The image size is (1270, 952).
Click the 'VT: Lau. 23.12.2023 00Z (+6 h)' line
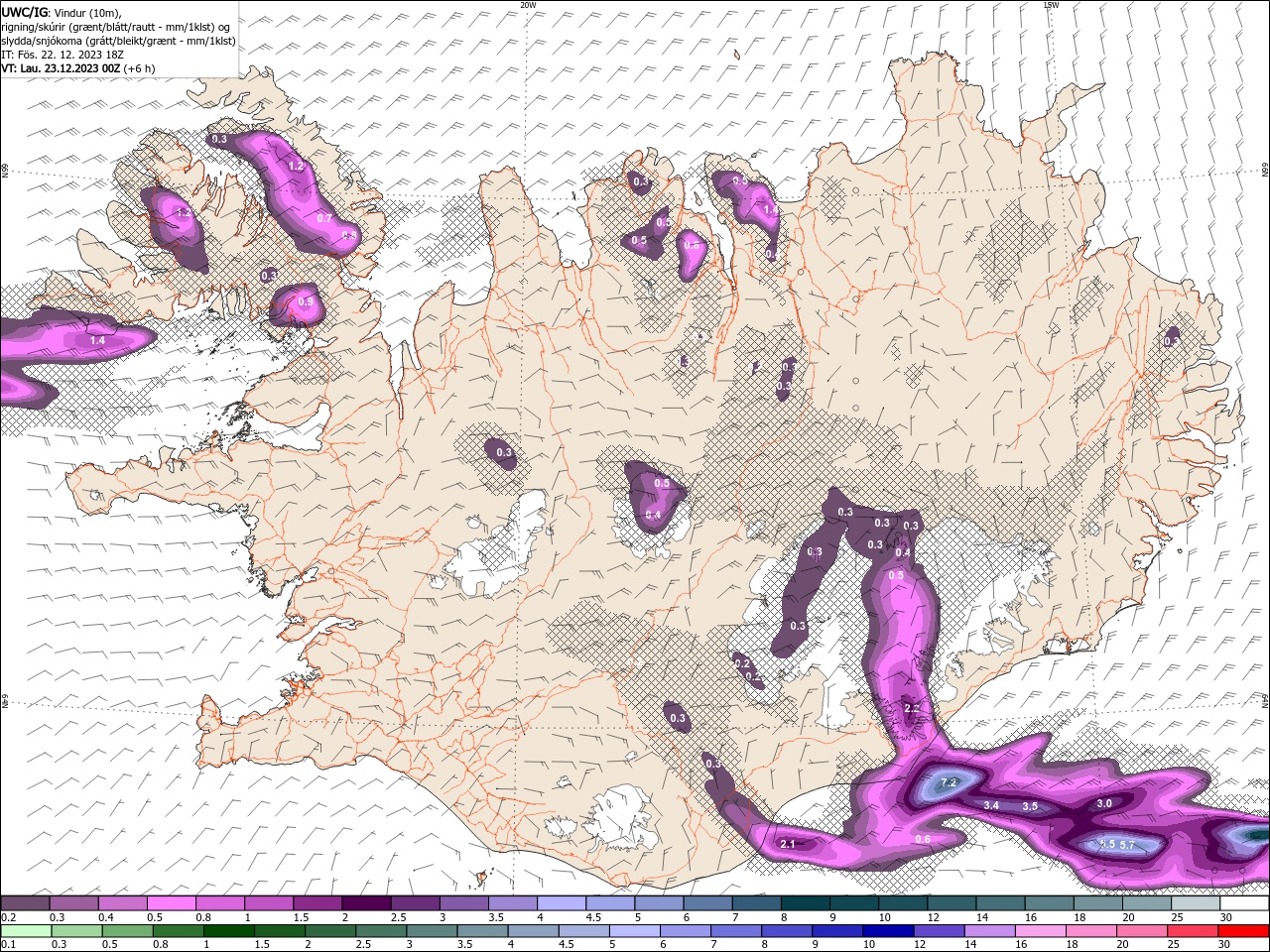[x=77, y=68]
